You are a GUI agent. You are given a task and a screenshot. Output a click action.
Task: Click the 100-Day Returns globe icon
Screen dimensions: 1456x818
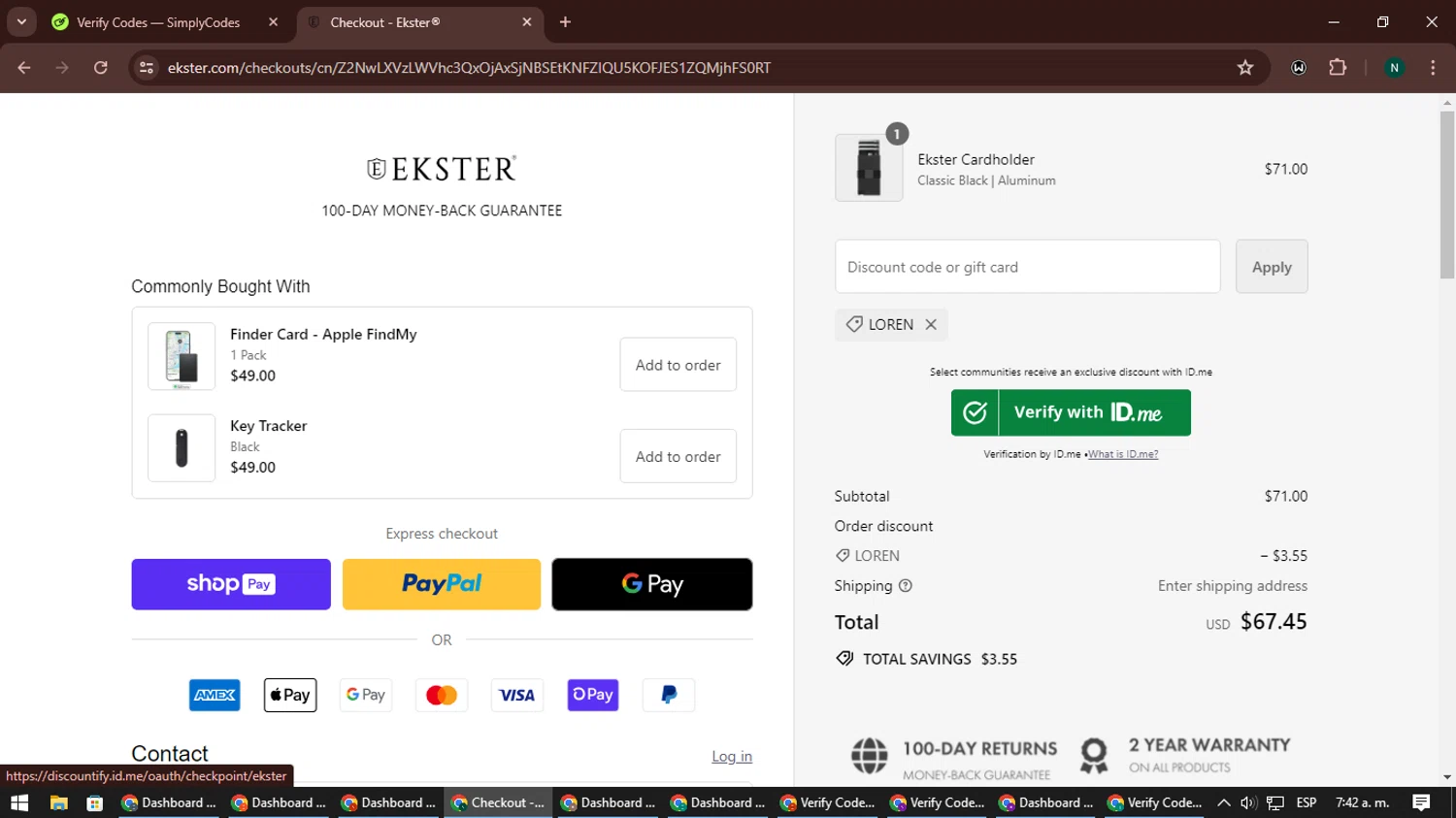869,756
